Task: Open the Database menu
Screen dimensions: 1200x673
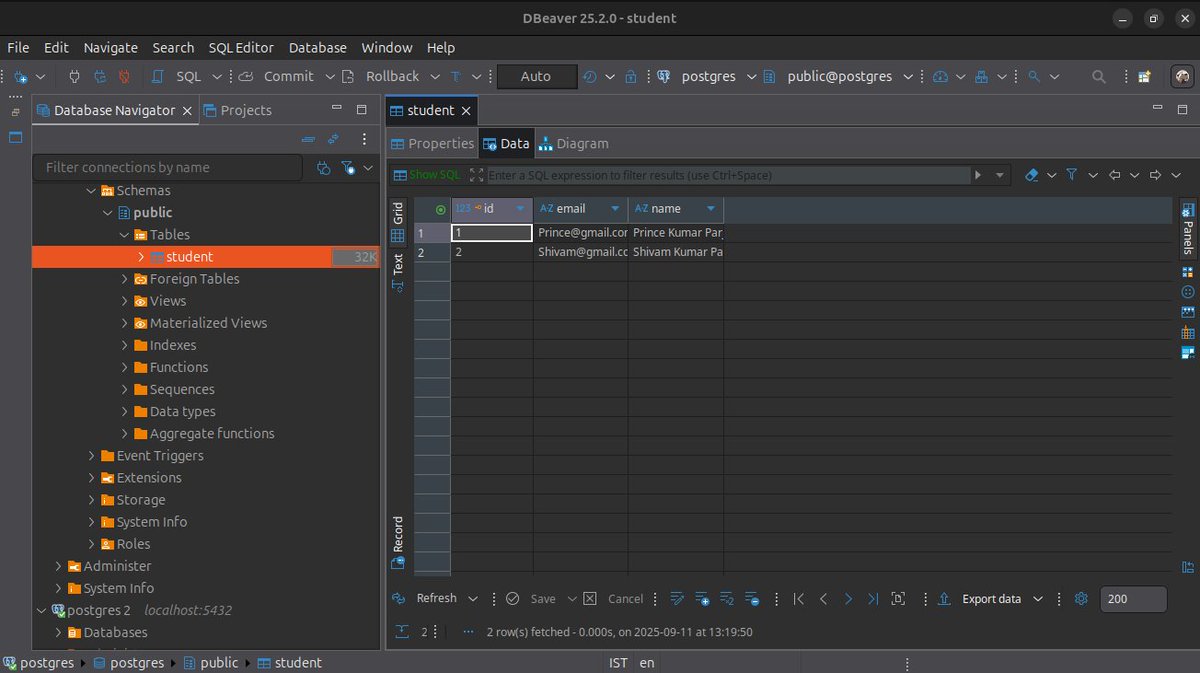Action: 318,47
